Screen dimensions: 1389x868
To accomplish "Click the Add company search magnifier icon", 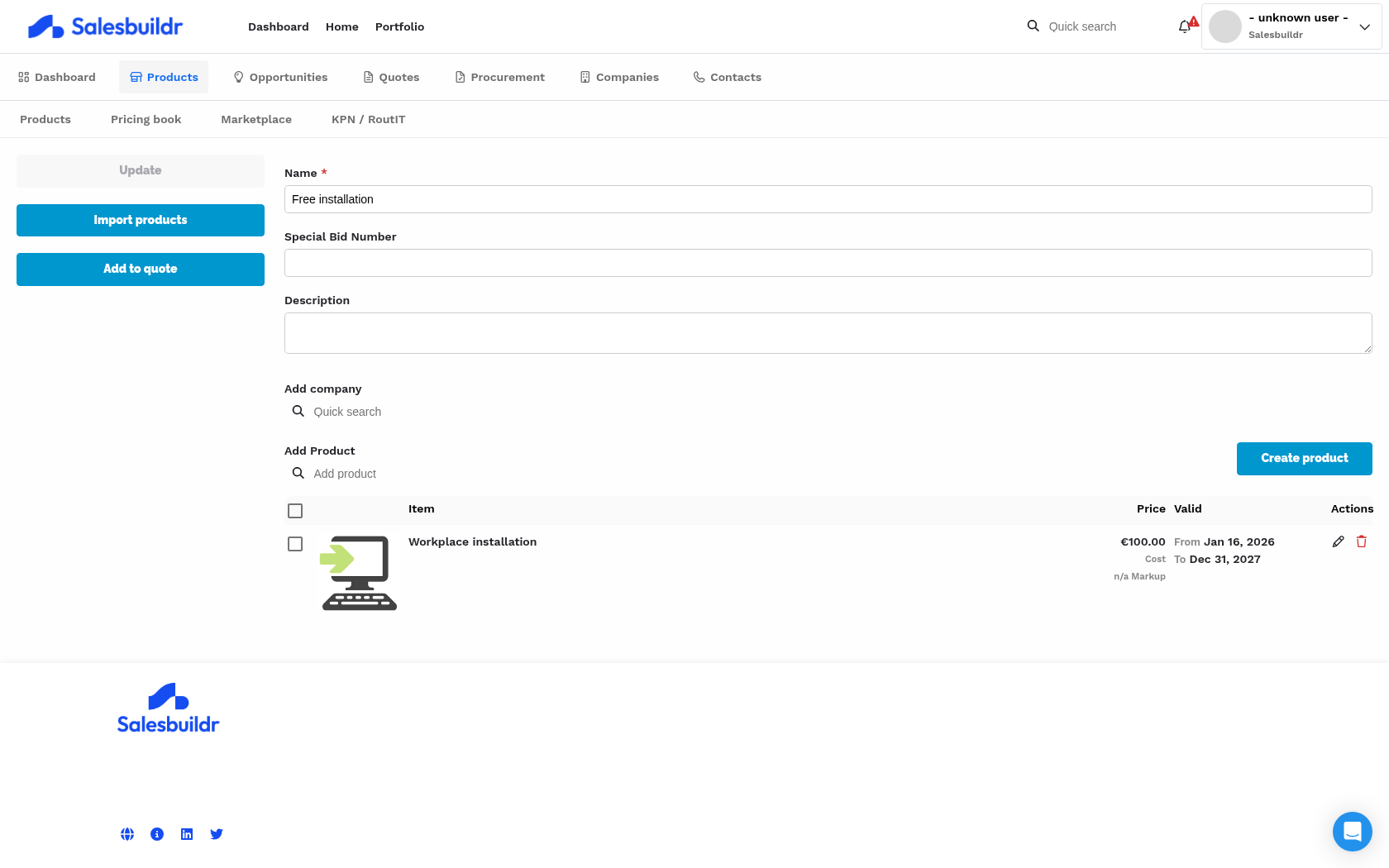I will (x=298, y=411).
